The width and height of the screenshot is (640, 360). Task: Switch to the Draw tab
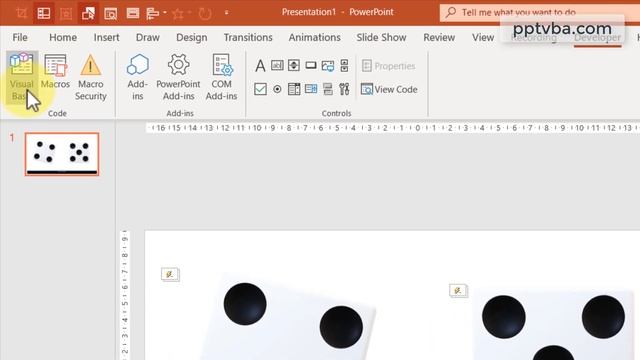(148, 38)
